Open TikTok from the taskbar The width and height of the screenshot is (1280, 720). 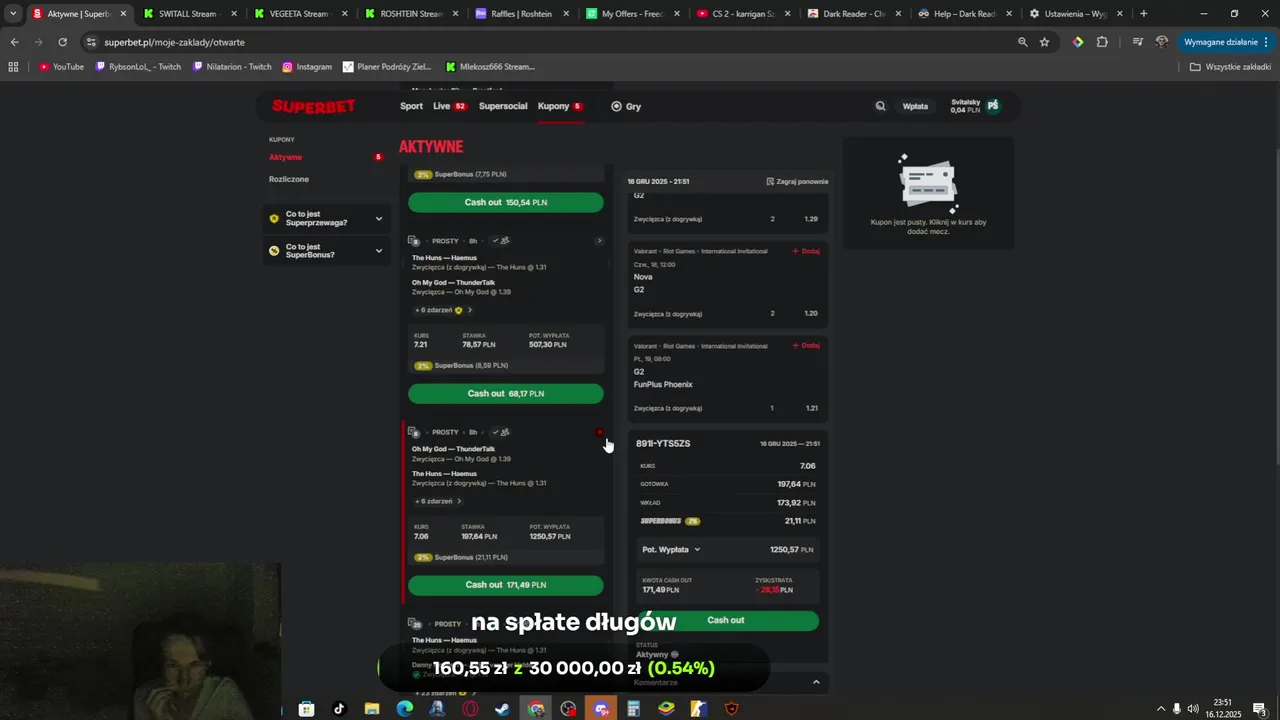point(339,709)
